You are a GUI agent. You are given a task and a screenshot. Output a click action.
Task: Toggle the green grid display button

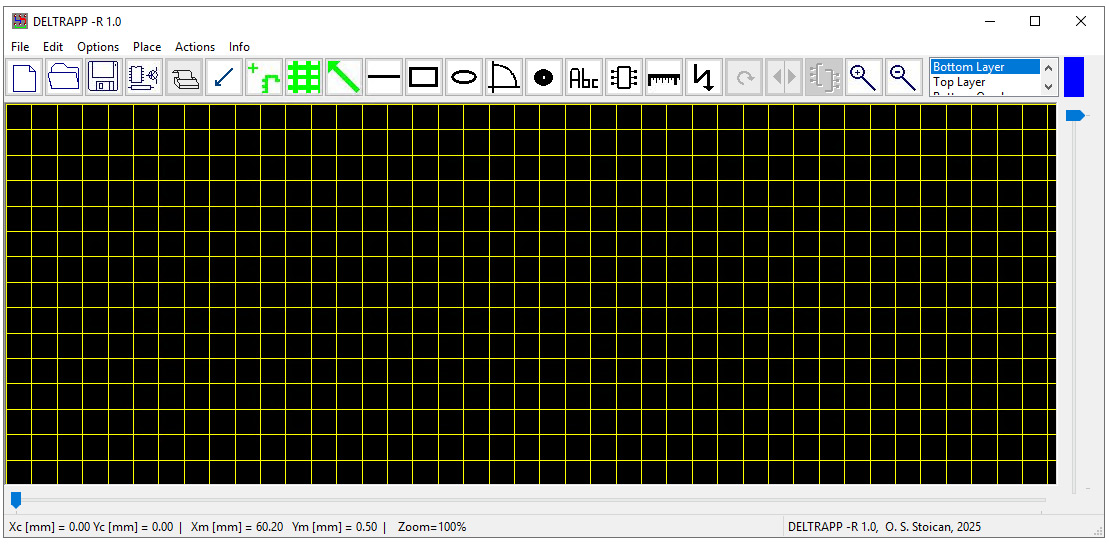[x=303, y=77]
